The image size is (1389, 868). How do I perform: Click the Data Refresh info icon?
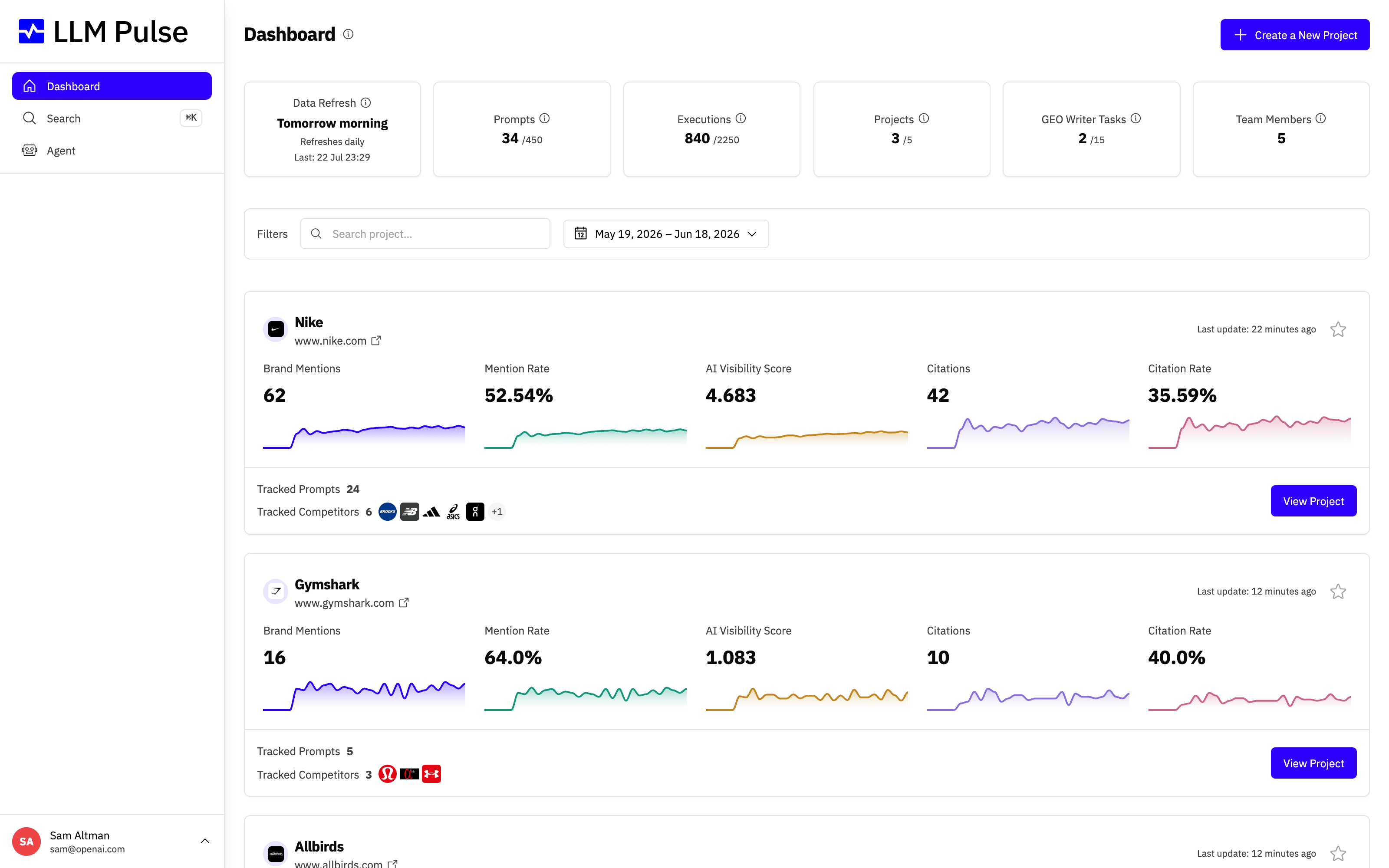pos(365,103)
